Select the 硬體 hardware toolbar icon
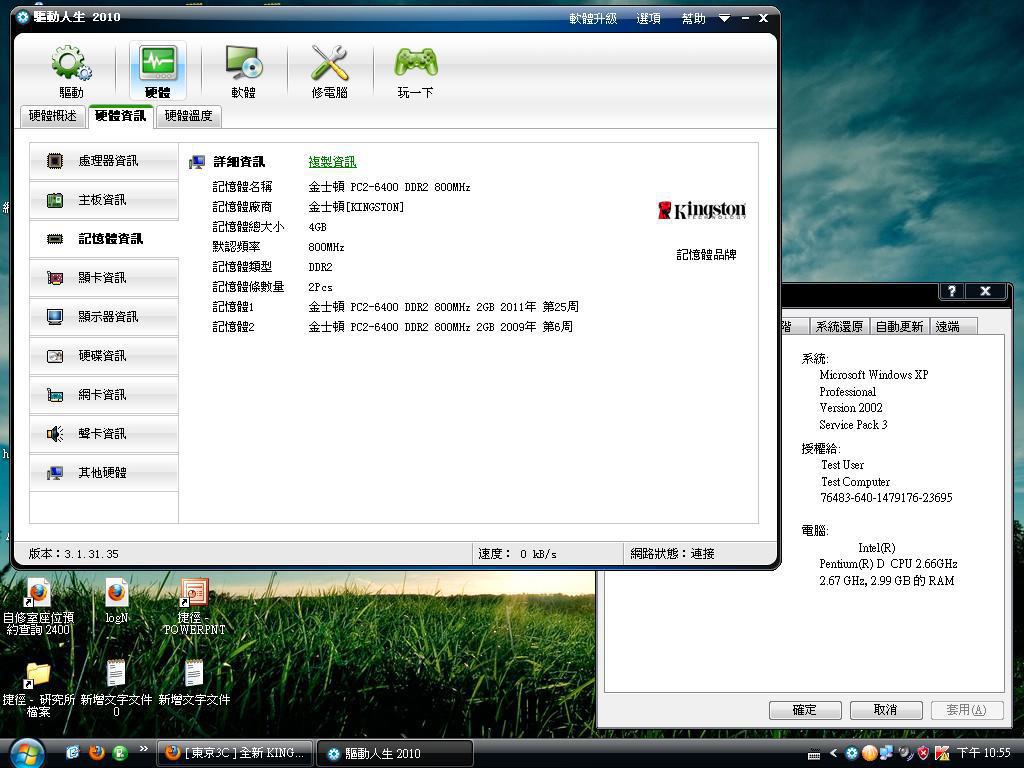Viewport: 1024px width, 768px height. pyautogui.click(x=157, y=70)
